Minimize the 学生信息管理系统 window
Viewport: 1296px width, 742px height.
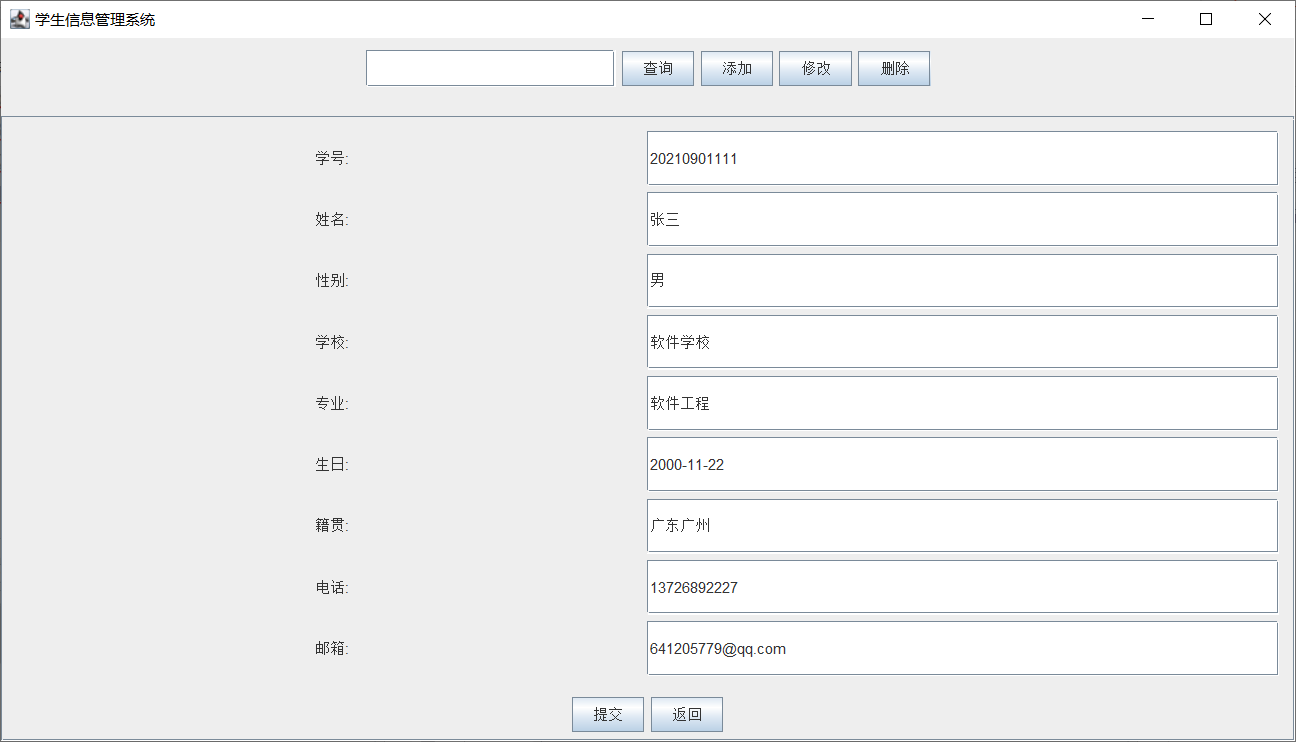[1149, 19]
